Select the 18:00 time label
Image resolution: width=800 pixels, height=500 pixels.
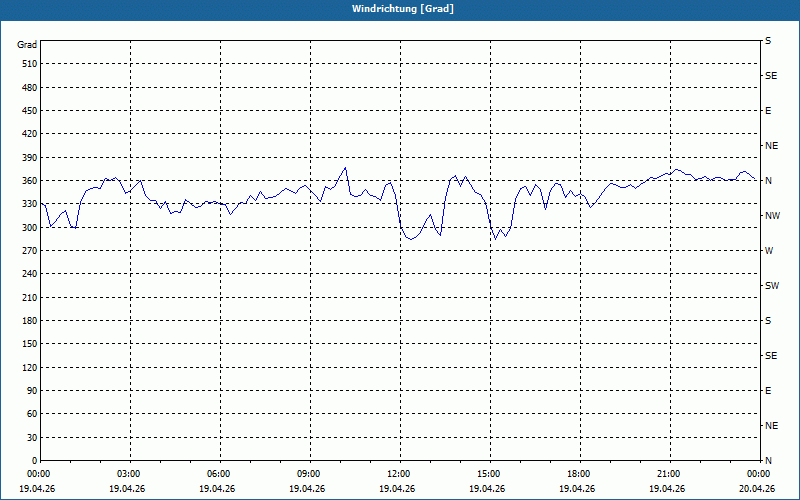pyautogui.click(x=577, y=474)
